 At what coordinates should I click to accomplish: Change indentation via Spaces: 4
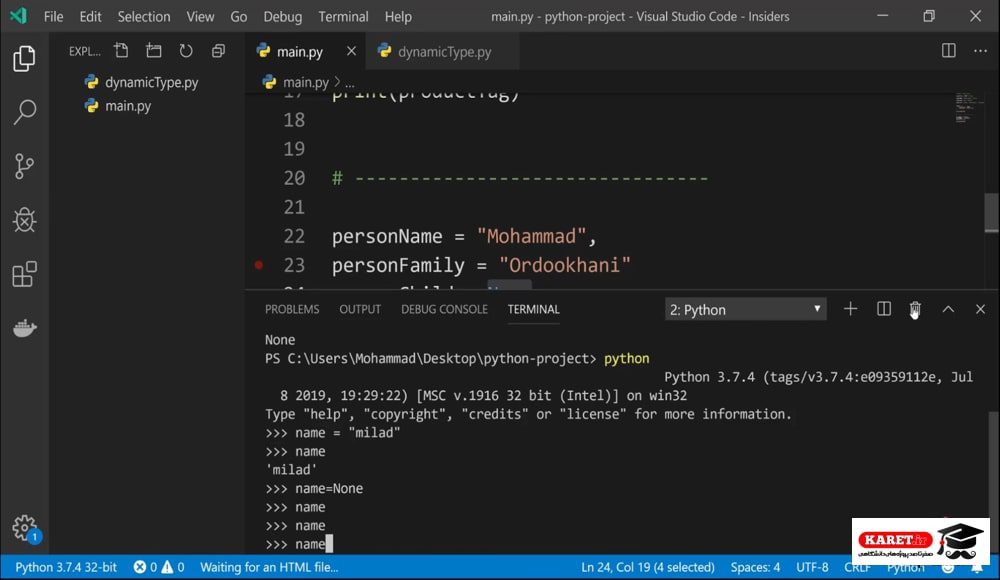756,567
